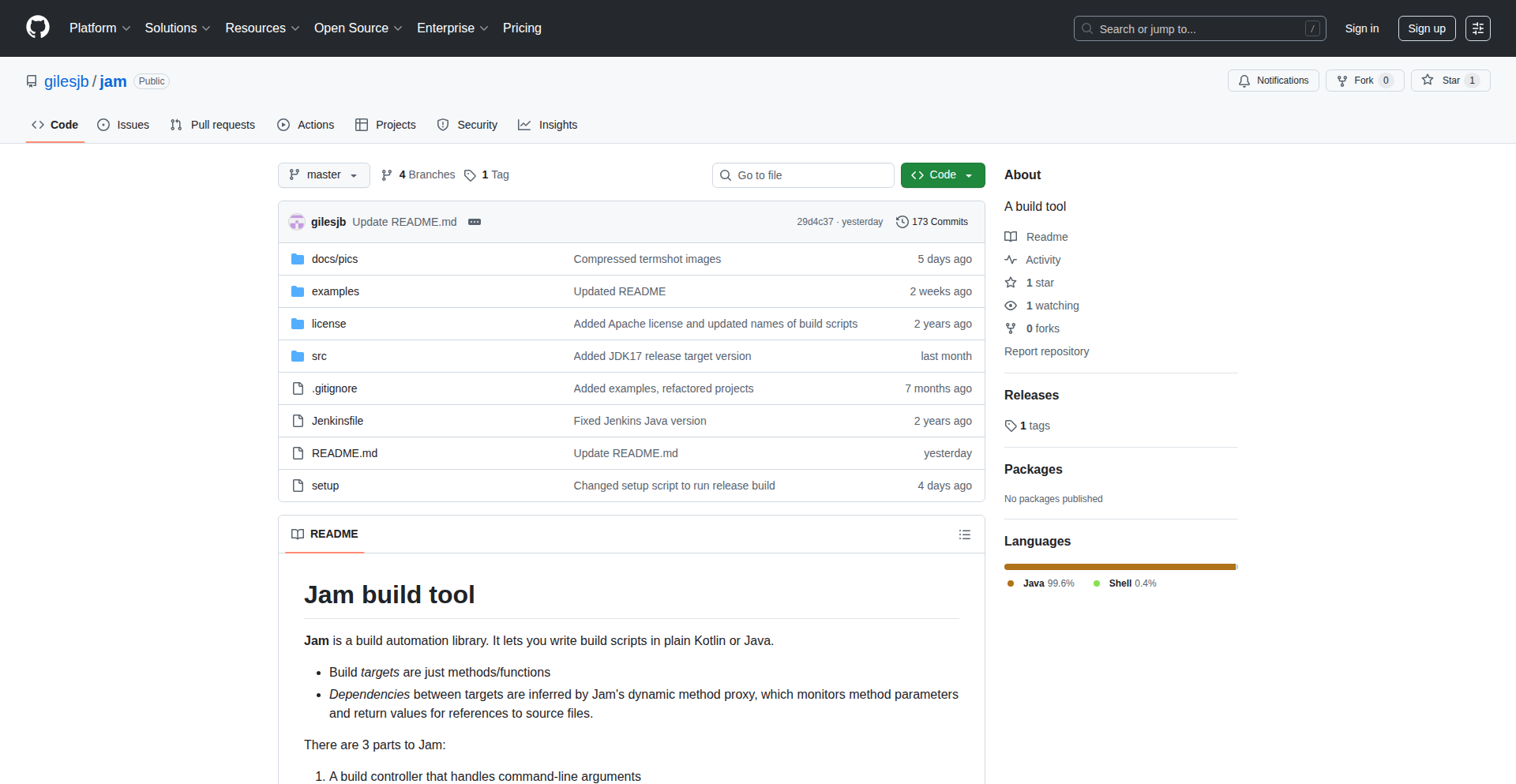
Task: Open the notifications bell
Action: click(x=1244, y=81)
